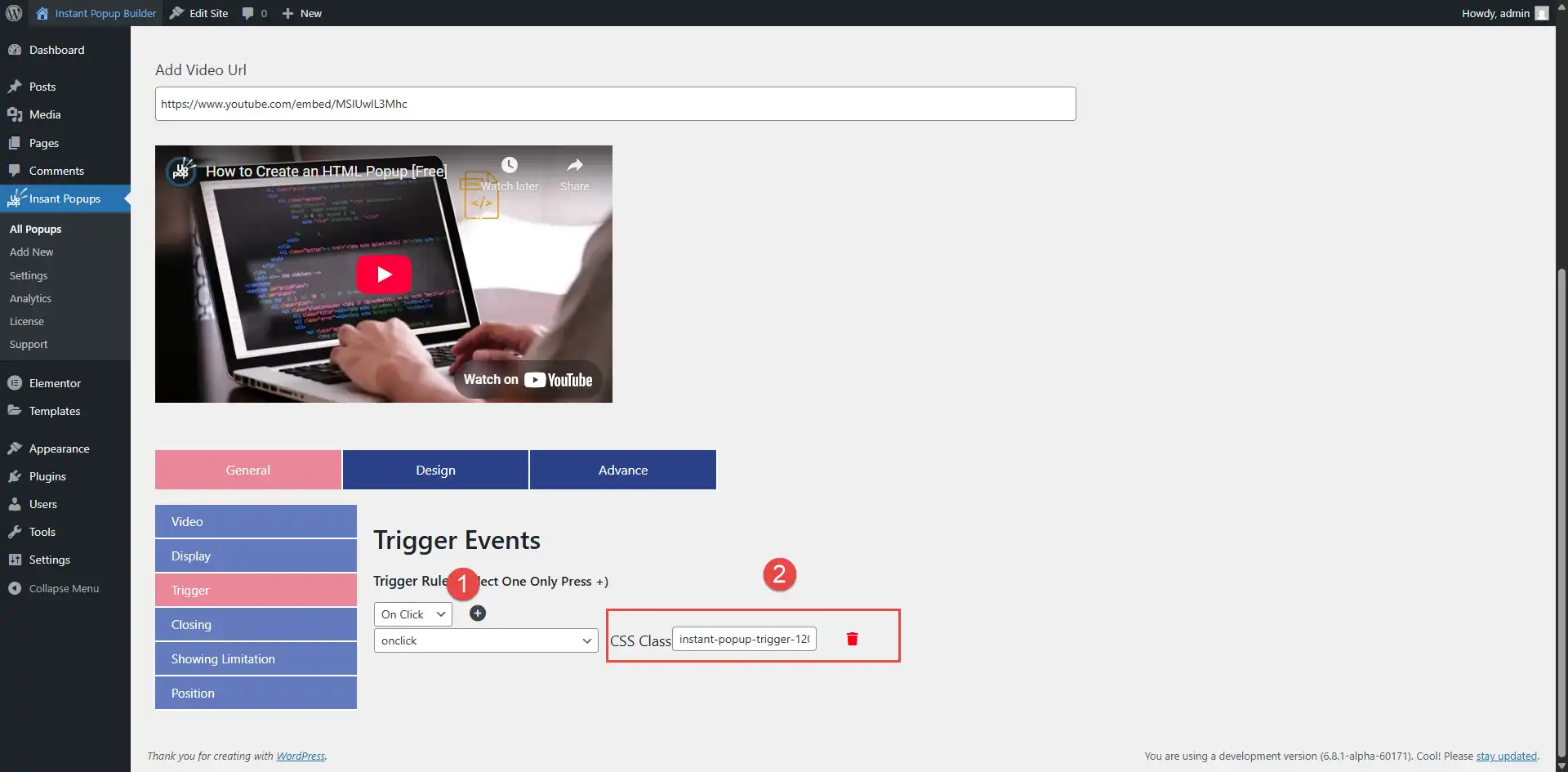Add another trigger rule with the plus icon
1568x772 pixels.
(477, 613)
